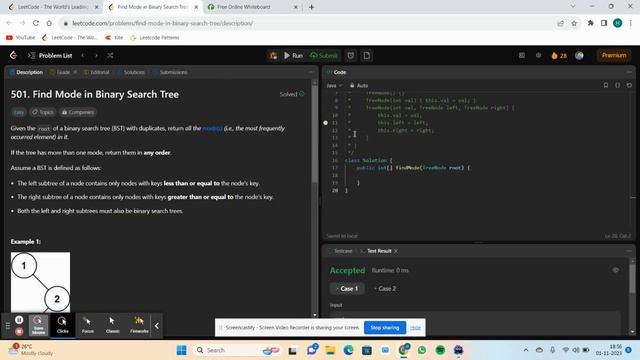This screenshot has height=360, width=640.
Task: Bookmark code with the bookmark icon
Action: [606, 85]
